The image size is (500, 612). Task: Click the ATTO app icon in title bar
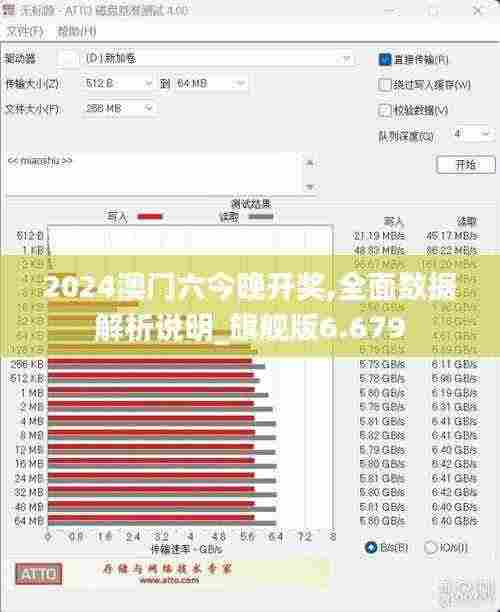(x=9, y=10)
